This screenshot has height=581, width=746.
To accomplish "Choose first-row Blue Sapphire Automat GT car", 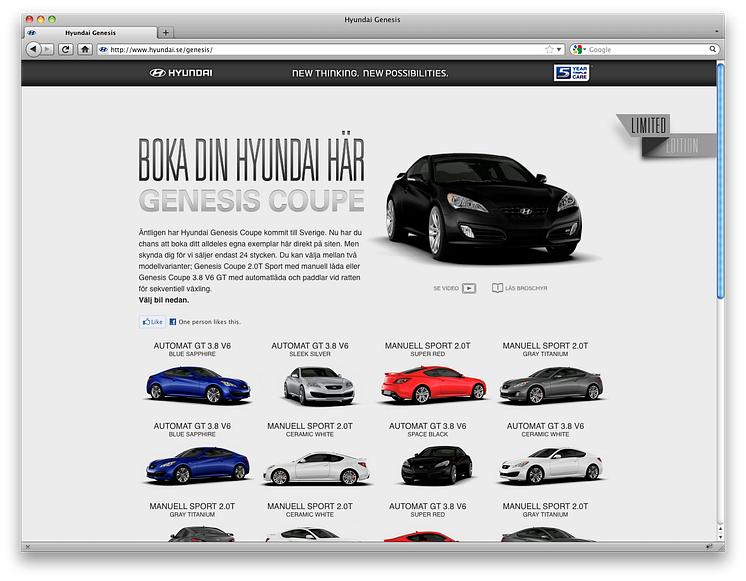I will click(197, 384).
